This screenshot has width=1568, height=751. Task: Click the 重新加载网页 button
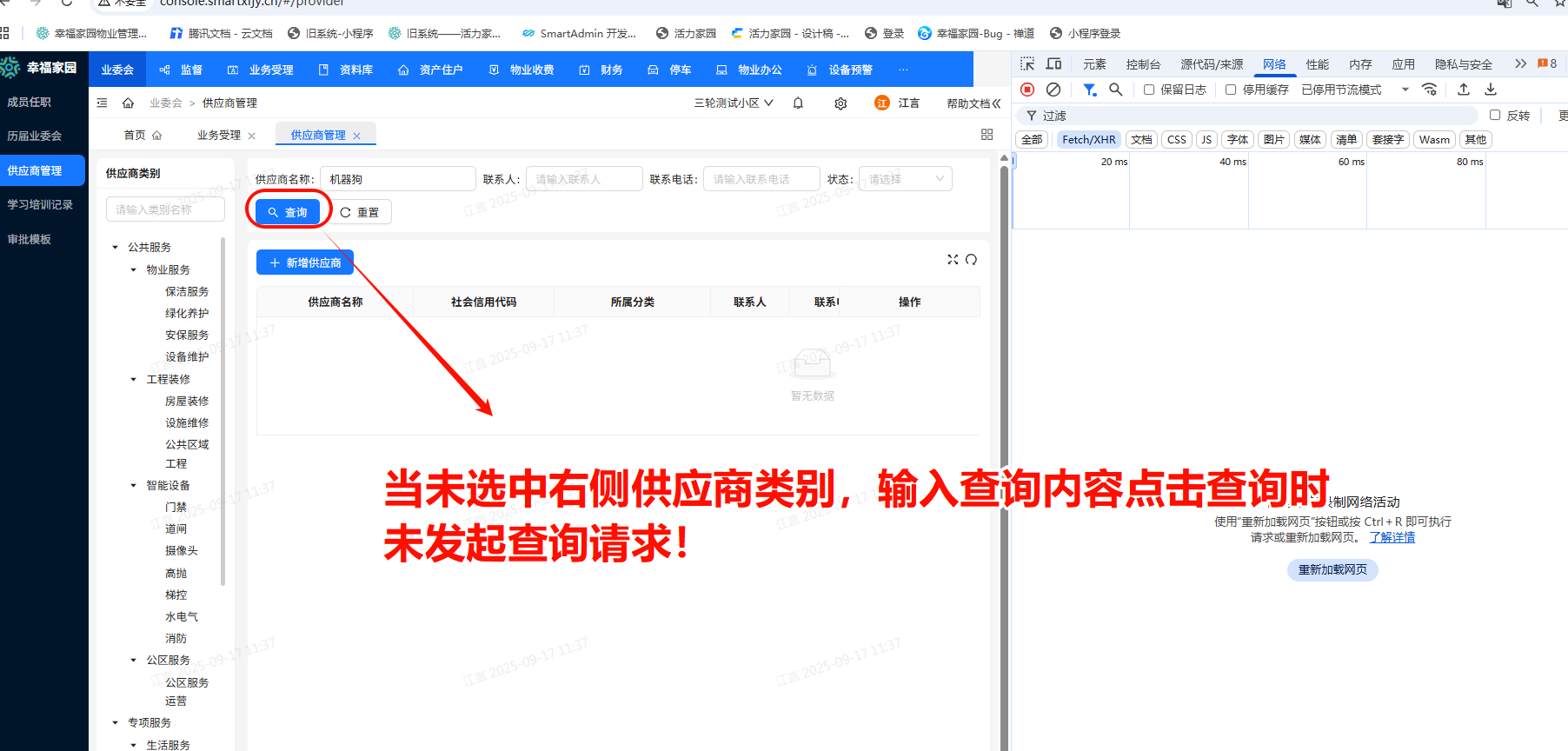[1332, 570]
